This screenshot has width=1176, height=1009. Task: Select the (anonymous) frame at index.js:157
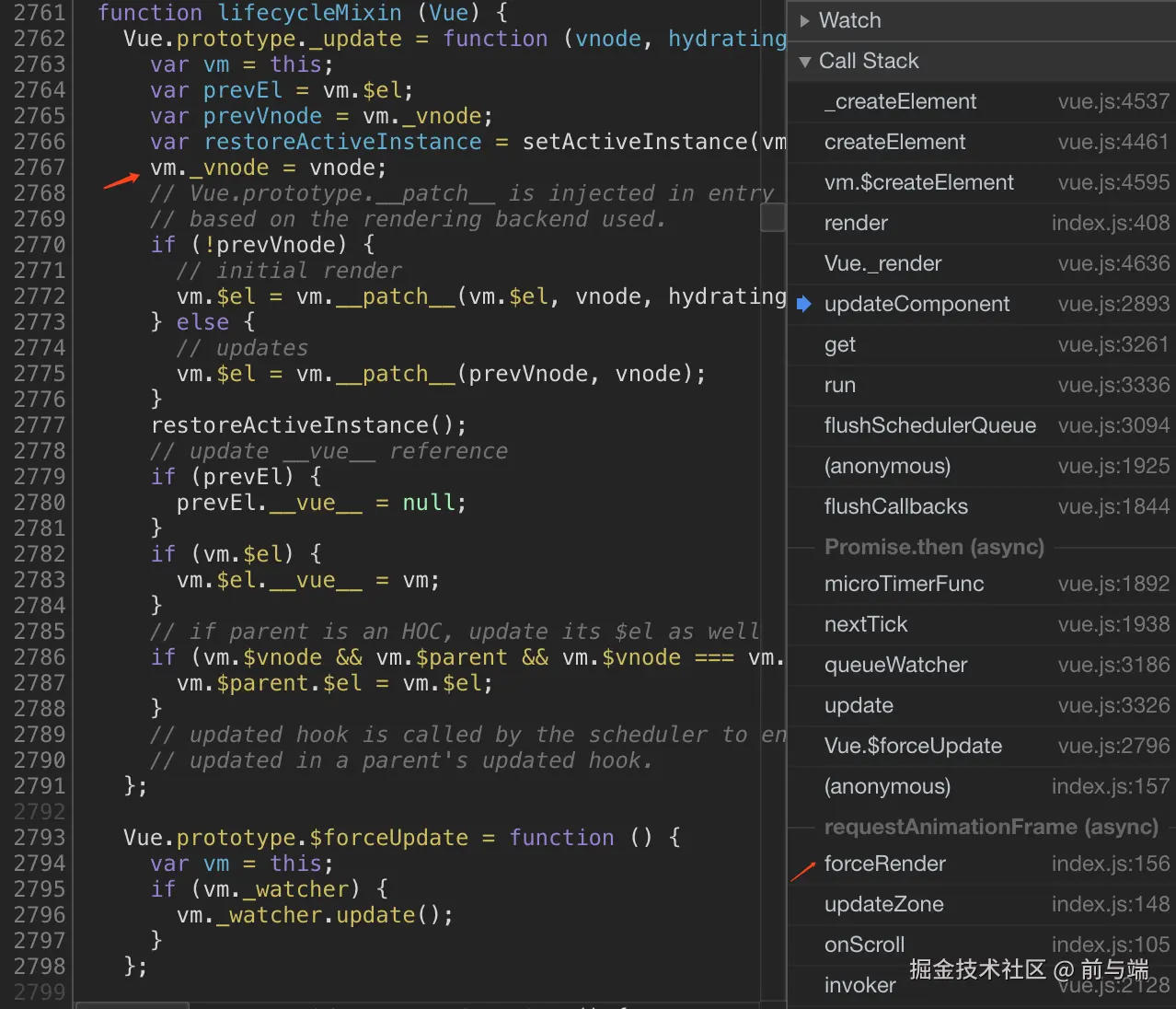click(982, 786)
